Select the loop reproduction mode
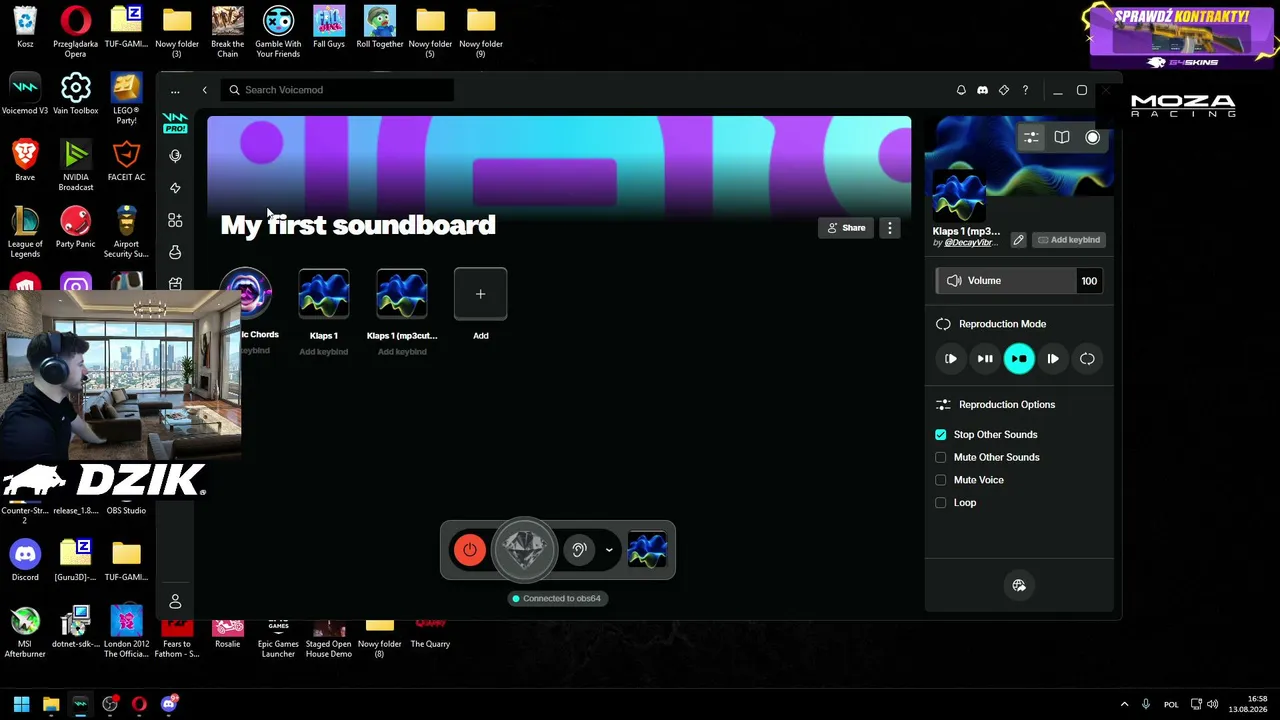1280x720 pixels. point(1087,359)
